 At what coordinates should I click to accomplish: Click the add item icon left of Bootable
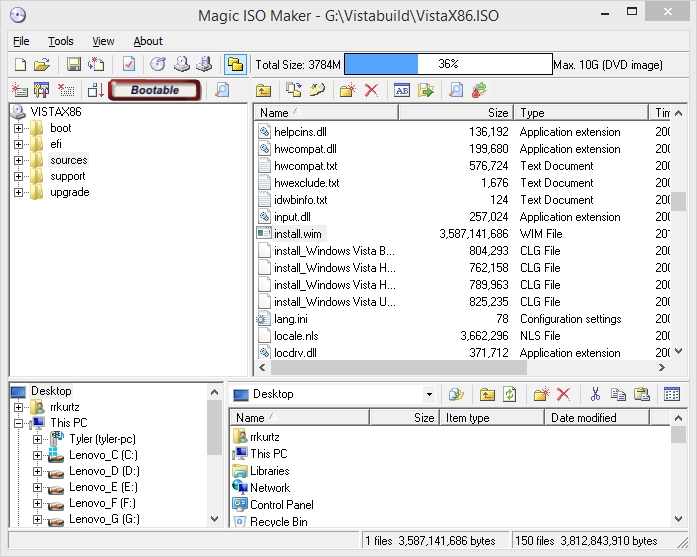[20, 90]
